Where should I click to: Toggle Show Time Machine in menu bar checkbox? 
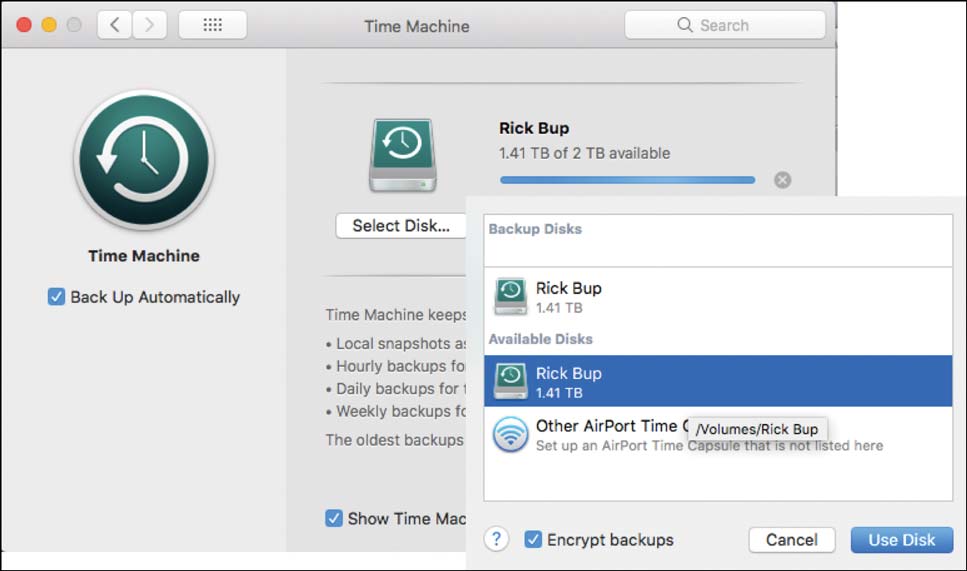[334, 518]
